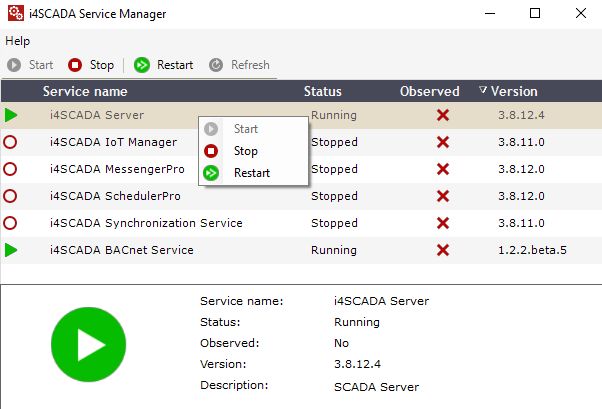Select the i4SCADA Synchronization Service row
Screen dimensions: 602x409
(x=301, y=223)
